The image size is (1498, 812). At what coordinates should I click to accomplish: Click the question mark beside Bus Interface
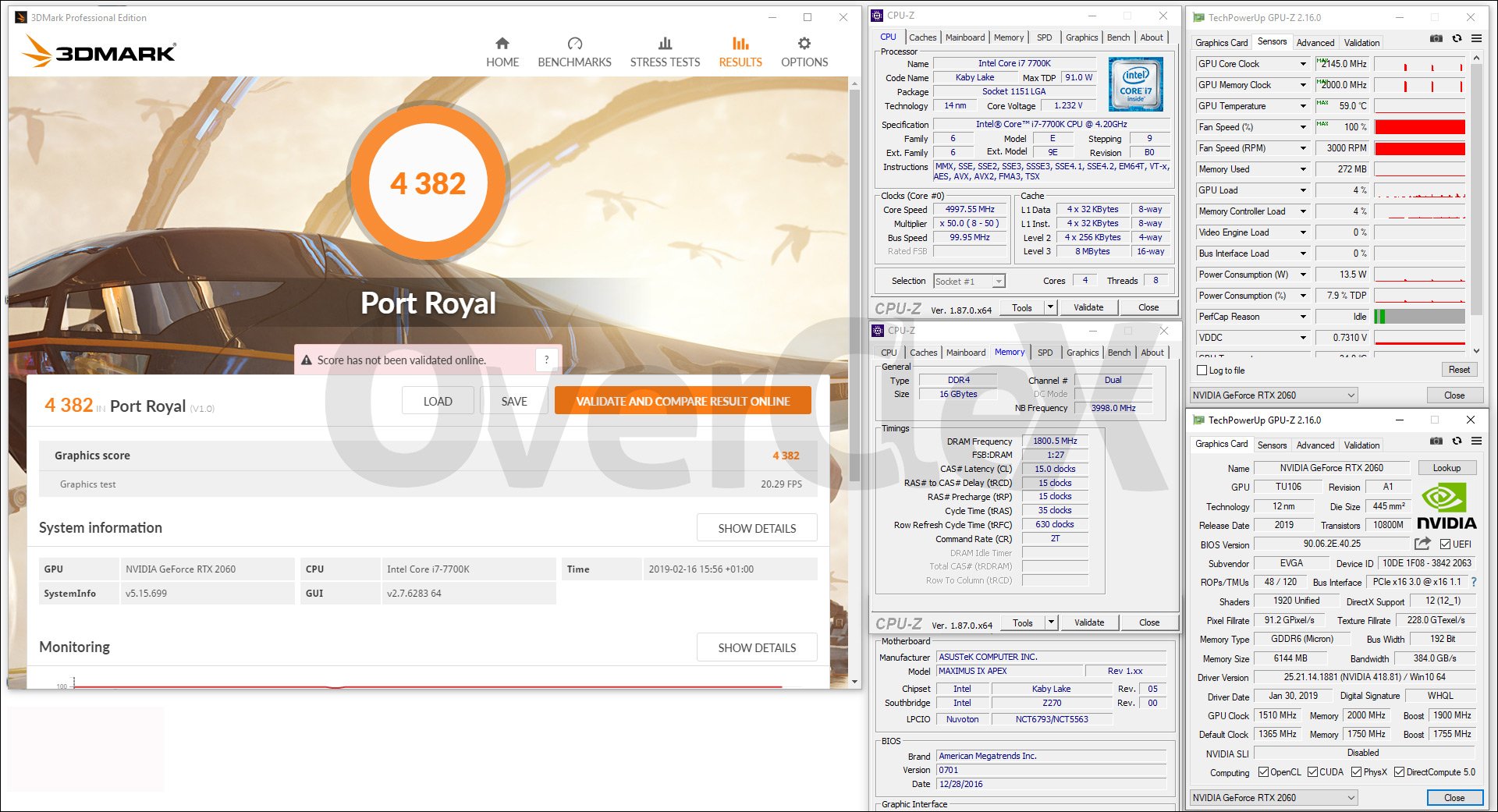[x=1473, y=582]
